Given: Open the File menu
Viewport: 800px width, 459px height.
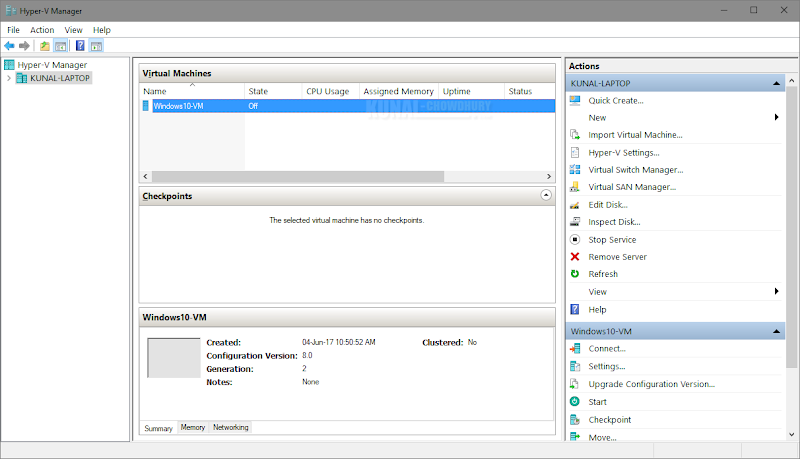Looking at the screenshot, I should tap(13, 30).
